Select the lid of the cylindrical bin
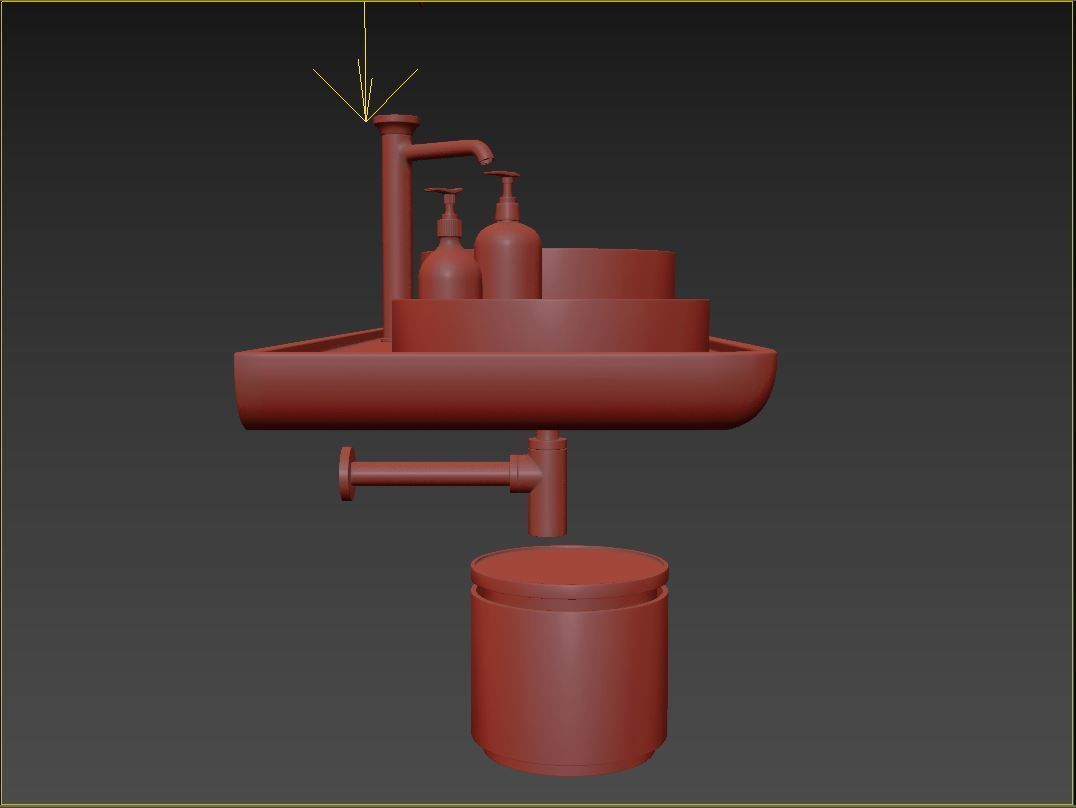Image resolution: width=1076 pixels, height=808 pixels. pos(569,570)
